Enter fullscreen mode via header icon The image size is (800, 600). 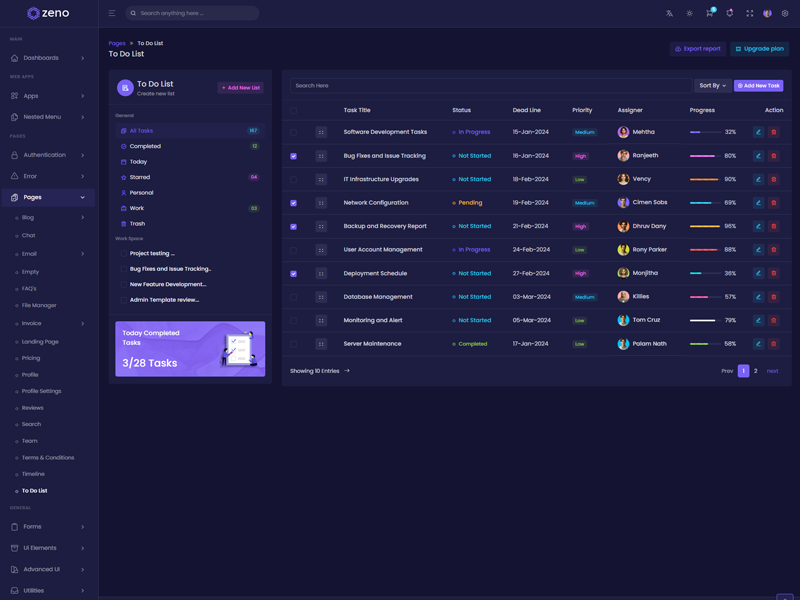[749, 13]
